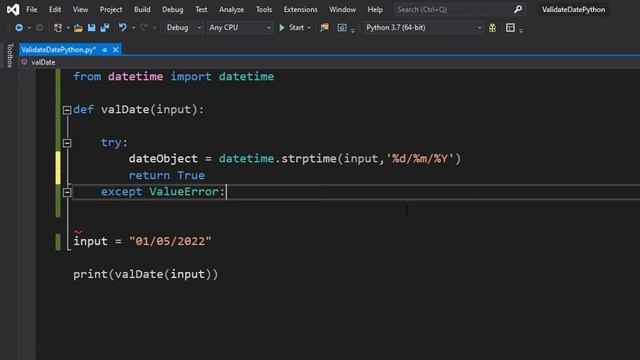Viewport: 640px width, 360px height.
Task: Click the Python package gift icon
Action: [493, 28]
